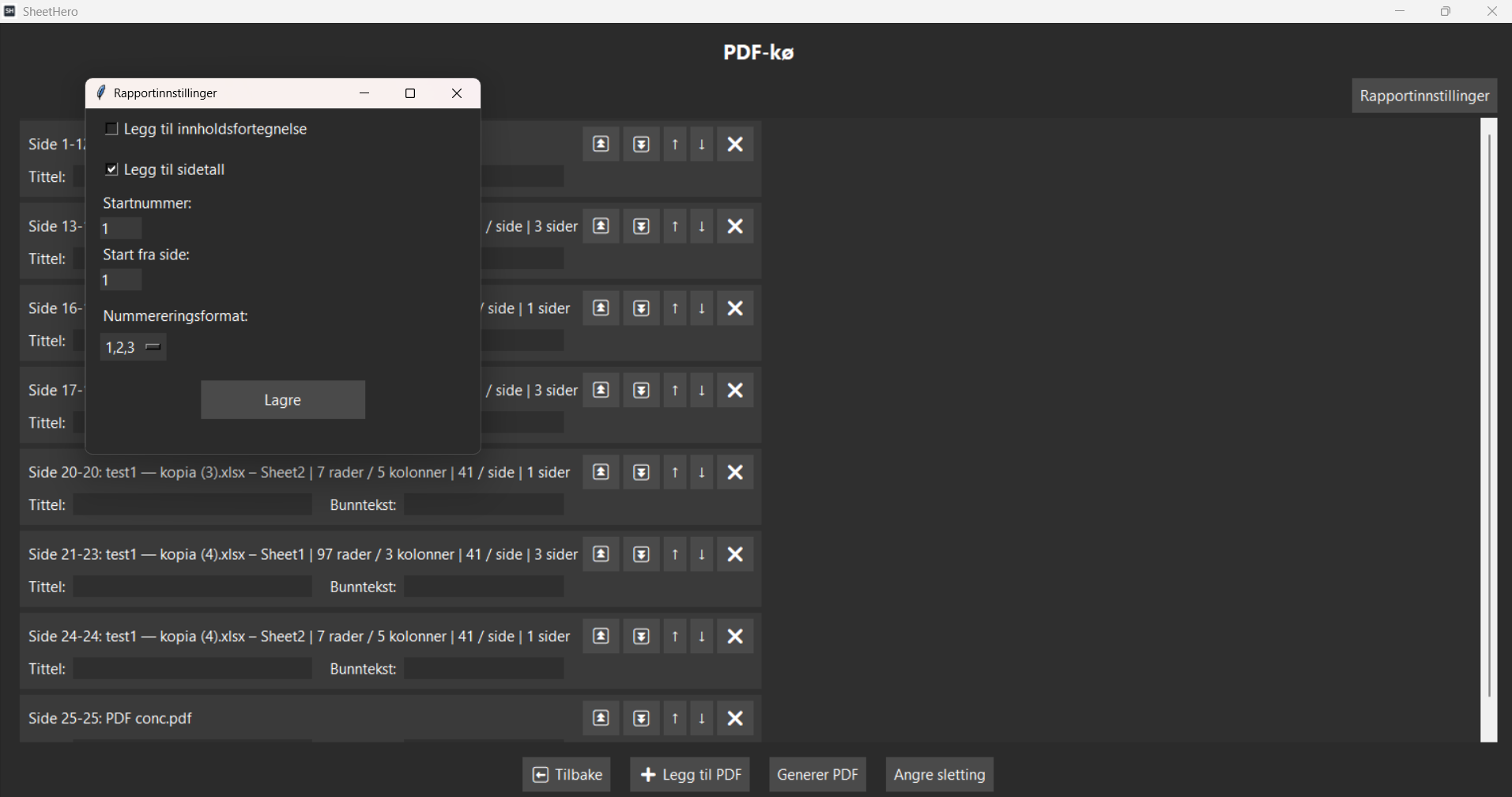Viewport: 1512px width, 797px height.
Task: Move the Side 13 entry up one step
Action: [x=675, y=226]
